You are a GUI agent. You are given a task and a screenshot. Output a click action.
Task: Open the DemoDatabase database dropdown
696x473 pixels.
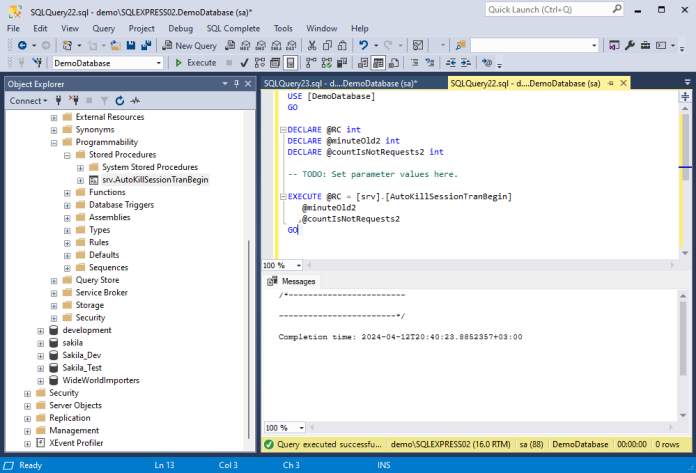(x=158, y=62)
